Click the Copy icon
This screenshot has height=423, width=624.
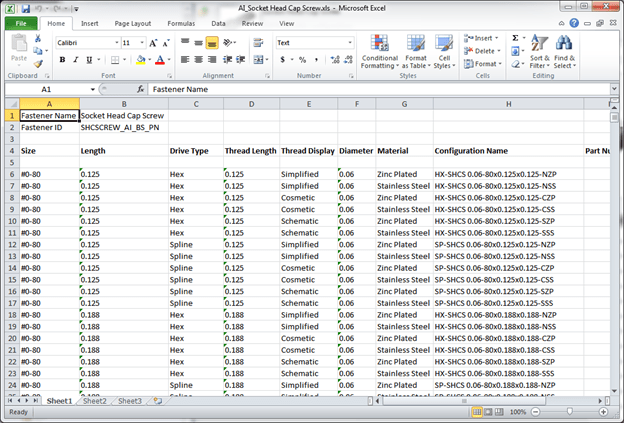tap(38, 51)
